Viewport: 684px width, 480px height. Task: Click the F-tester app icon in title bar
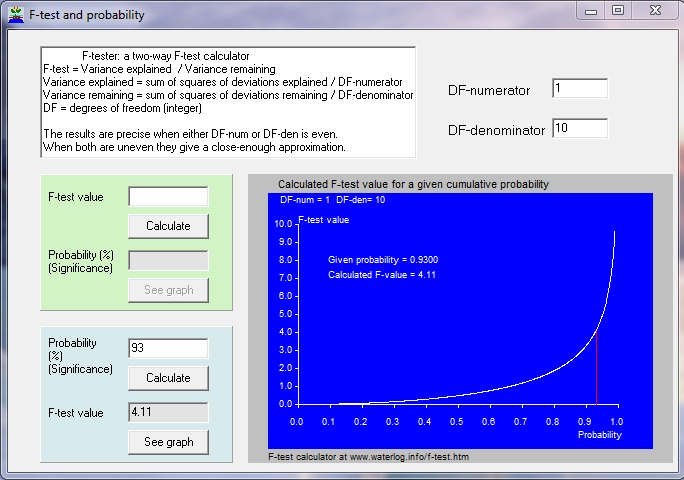coord(16,15)
